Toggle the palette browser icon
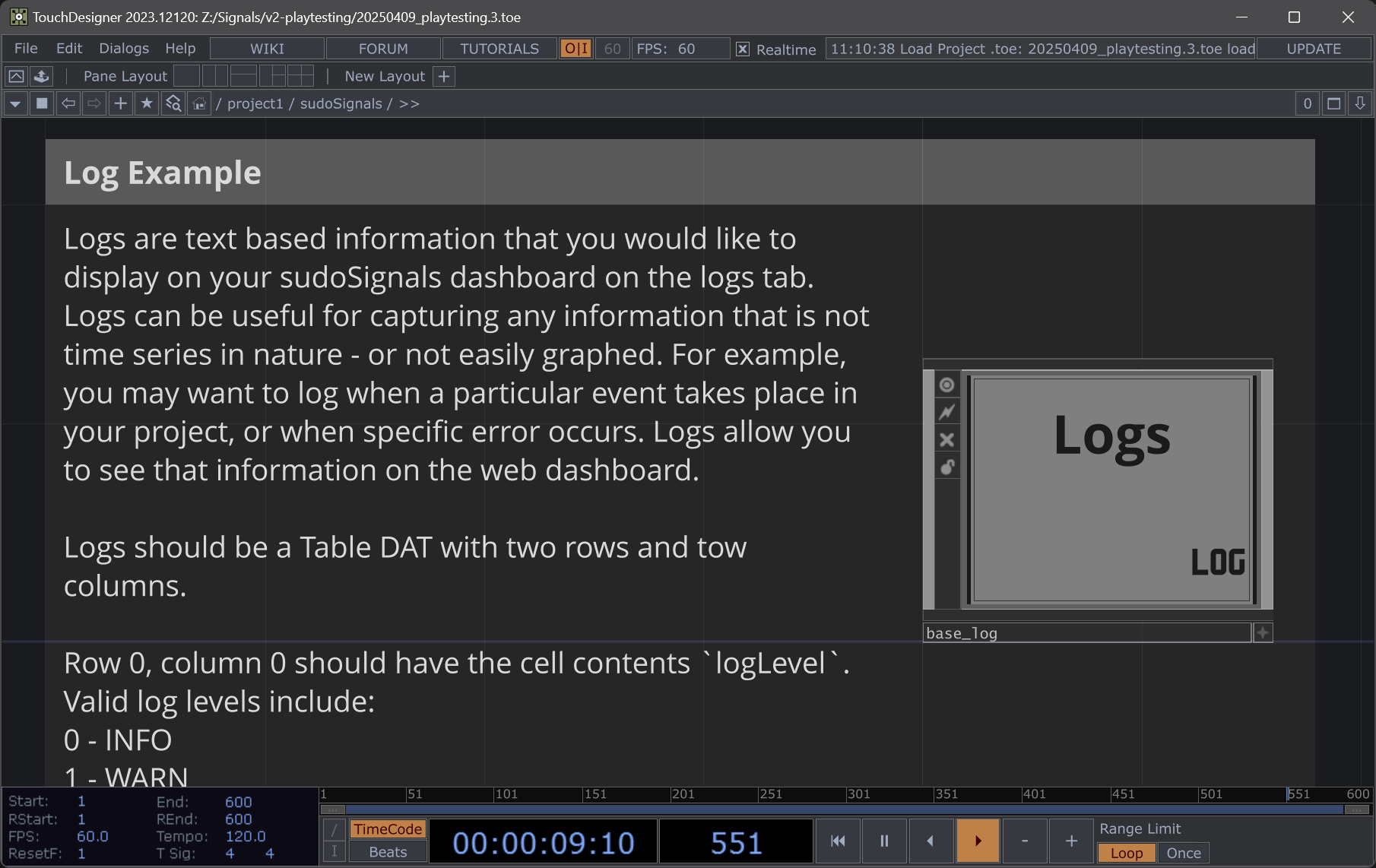This screenshot has width=1376, height=868. coord(16,76)
